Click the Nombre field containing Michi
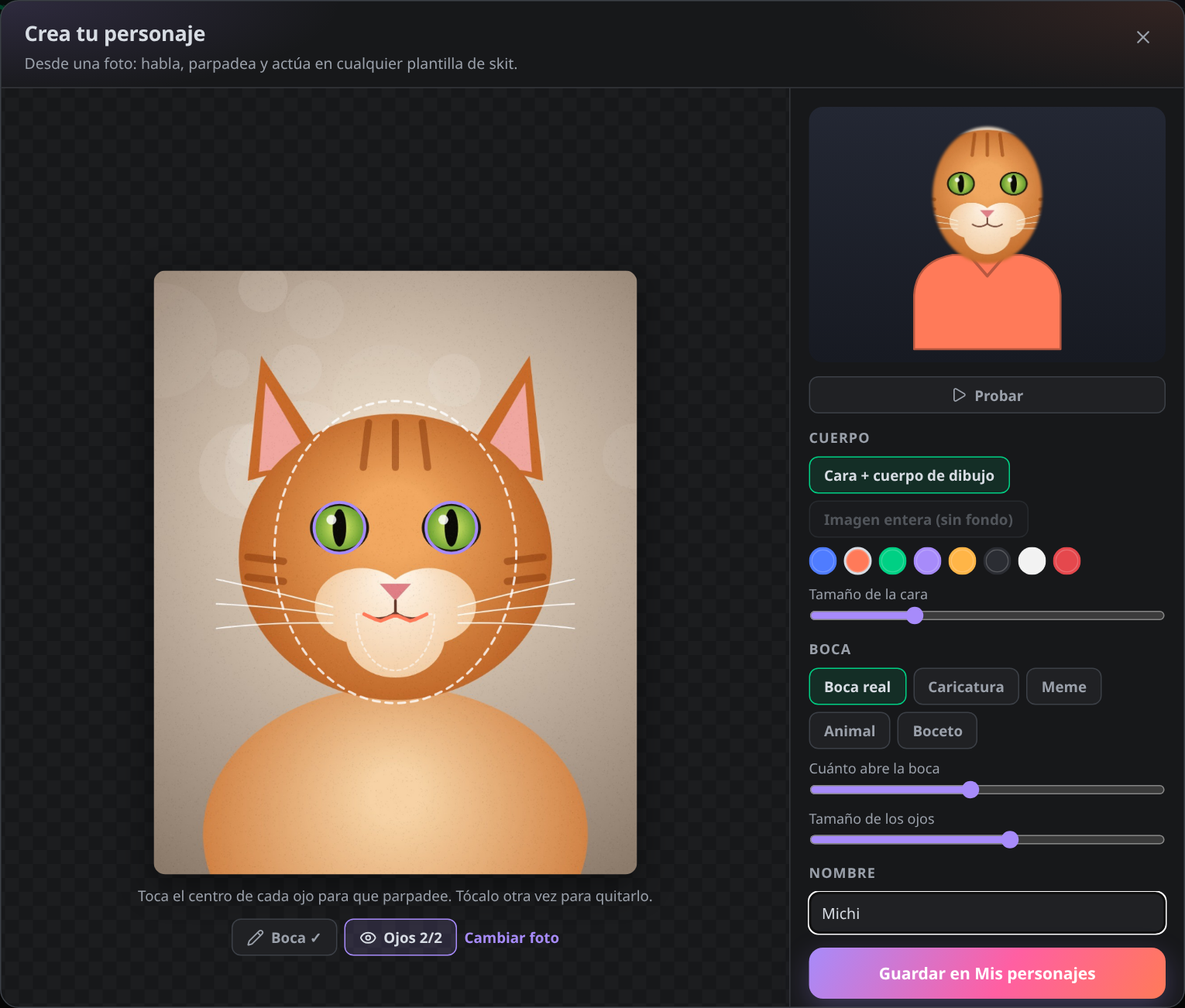Image resolution: width=1185 pixels, height=1008 pixels. 987,913
